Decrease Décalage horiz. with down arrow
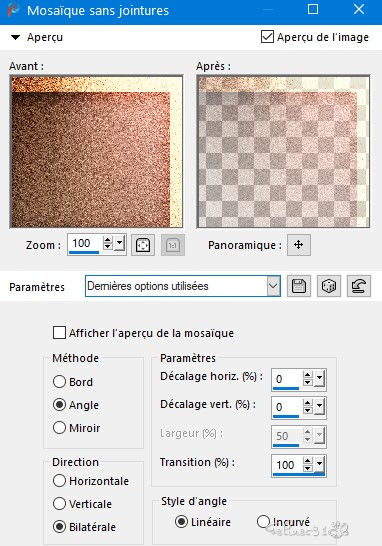 click(x=307, y=382)
